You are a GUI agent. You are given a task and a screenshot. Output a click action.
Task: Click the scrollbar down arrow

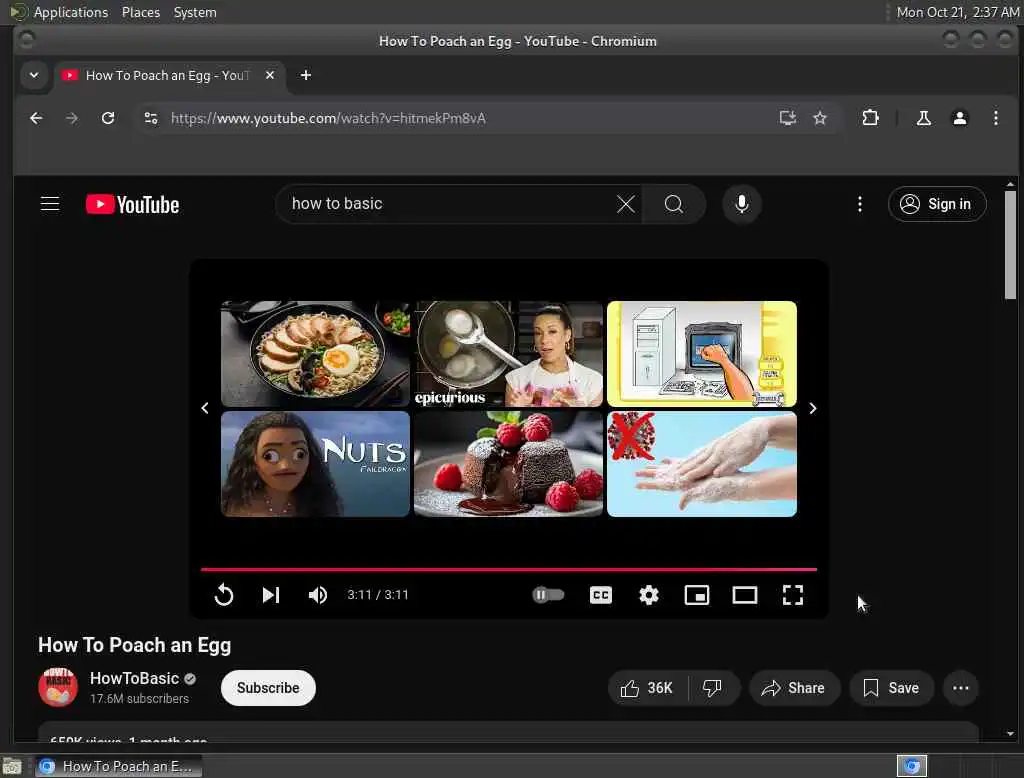coord(1010,734)
